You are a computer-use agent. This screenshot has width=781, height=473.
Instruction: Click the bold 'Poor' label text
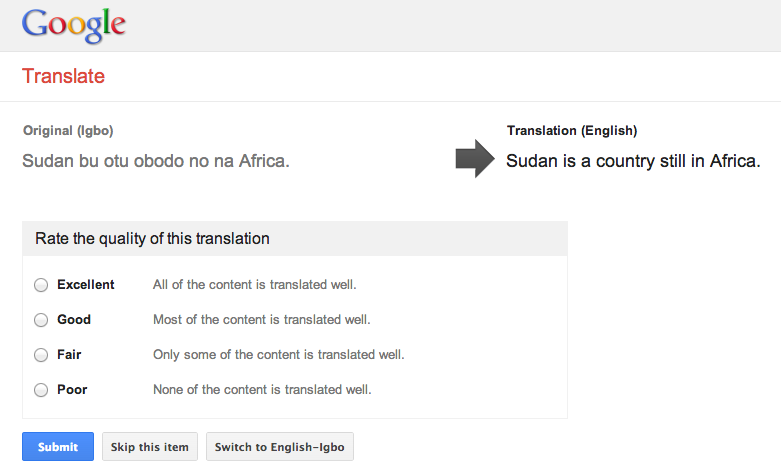[72, 390]
